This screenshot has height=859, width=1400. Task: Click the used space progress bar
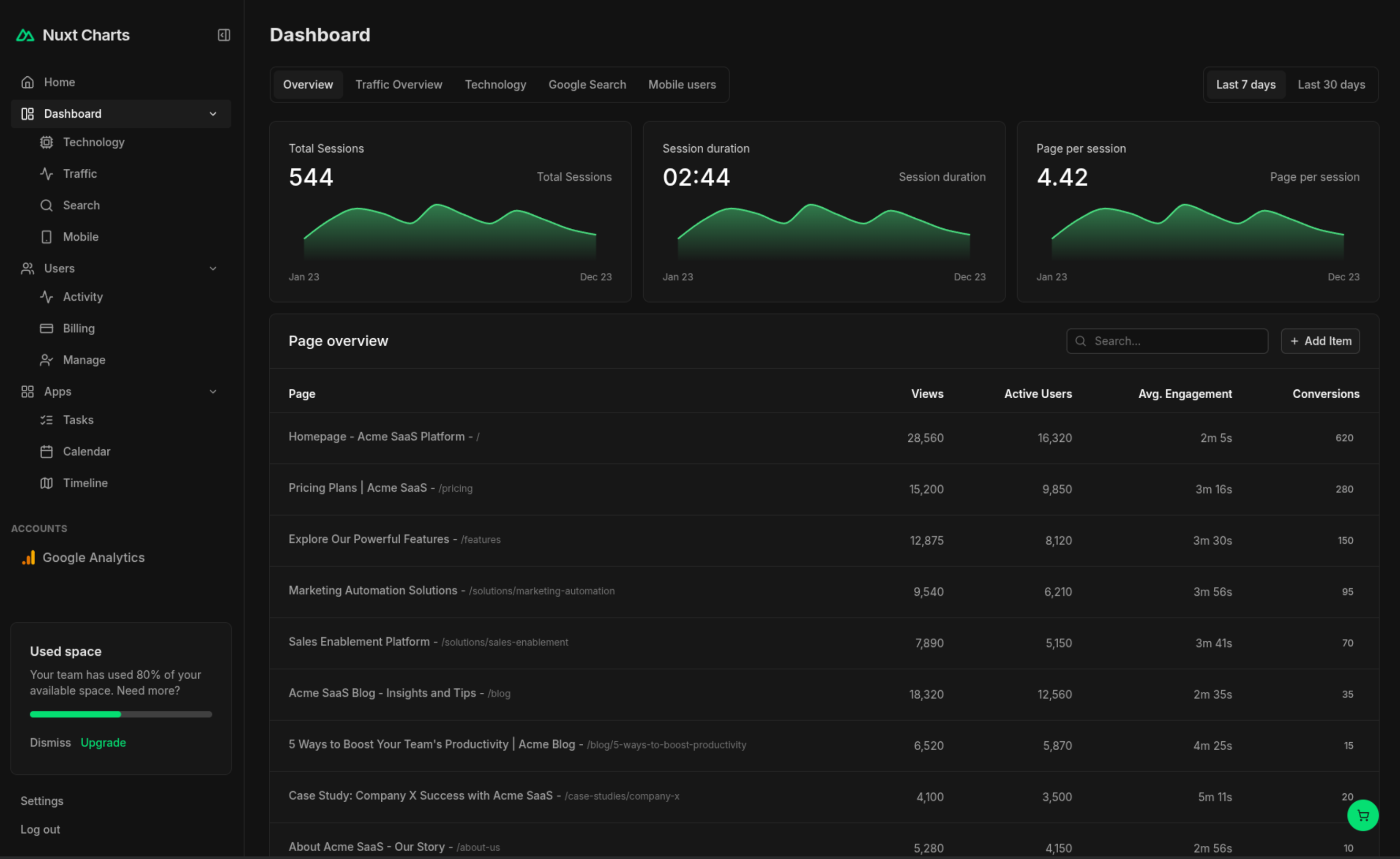coord(121,714)
